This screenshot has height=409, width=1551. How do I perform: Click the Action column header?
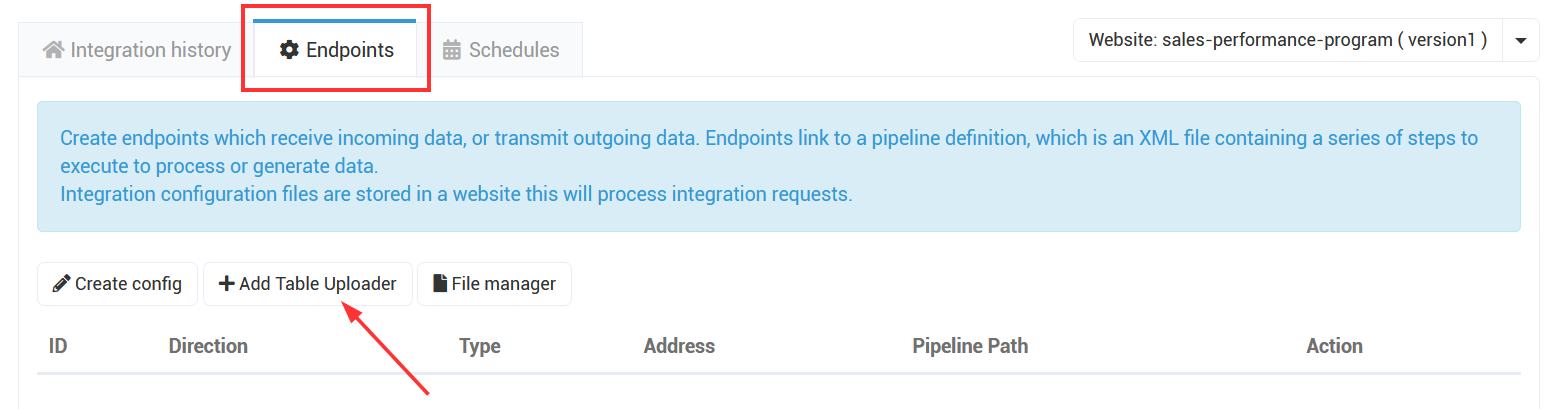[1334, 346]
